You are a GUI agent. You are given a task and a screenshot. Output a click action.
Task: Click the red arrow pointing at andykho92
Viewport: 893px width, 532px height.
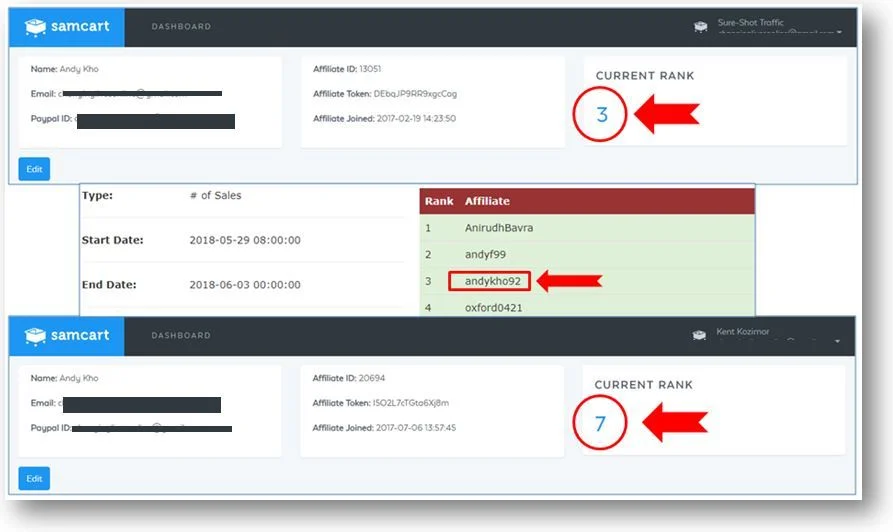click(569, 281)
